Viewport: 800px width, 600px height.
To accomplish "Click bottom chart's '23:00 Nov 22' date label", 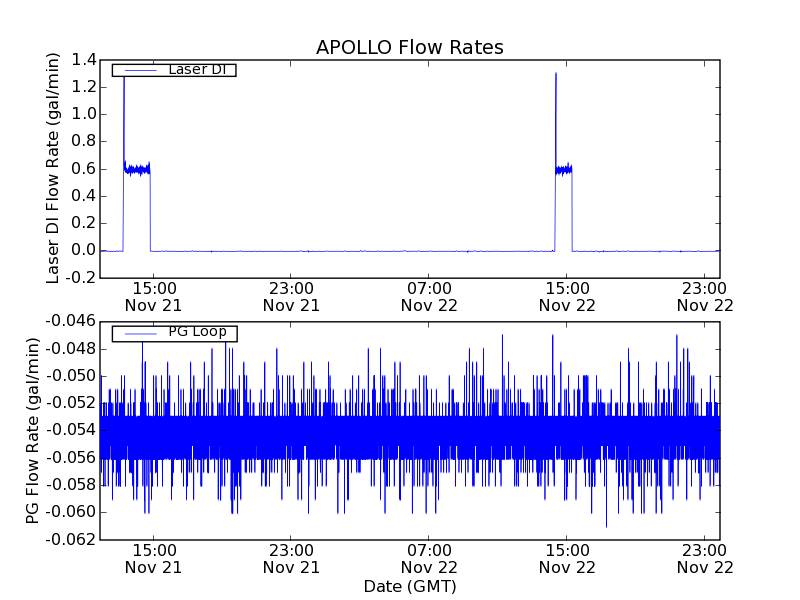I will [705, 559].
